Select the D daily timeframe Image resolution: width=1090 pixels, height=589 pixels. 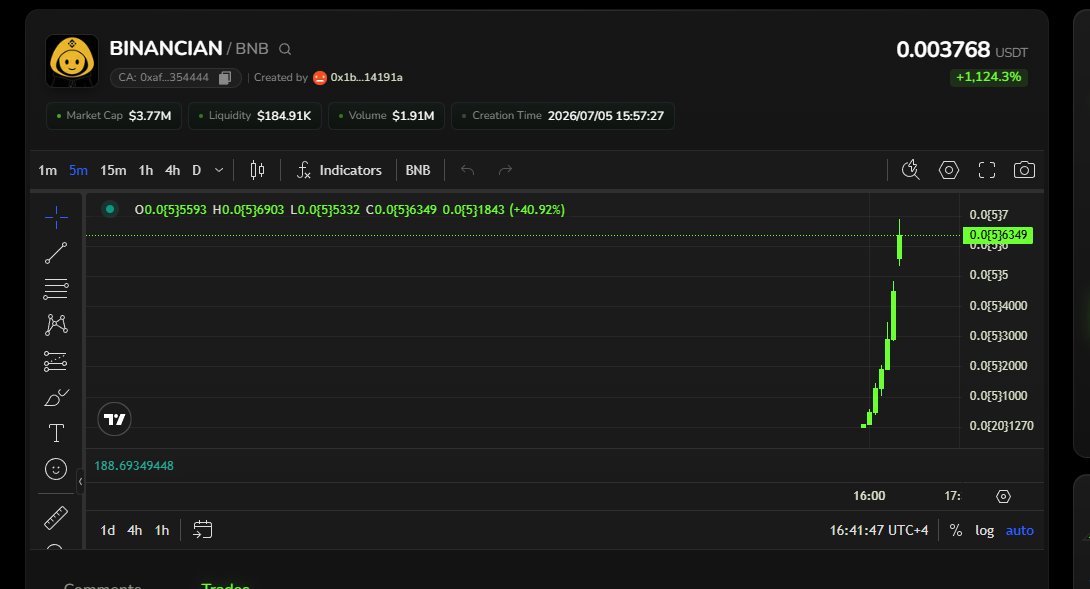pos(197,170)
